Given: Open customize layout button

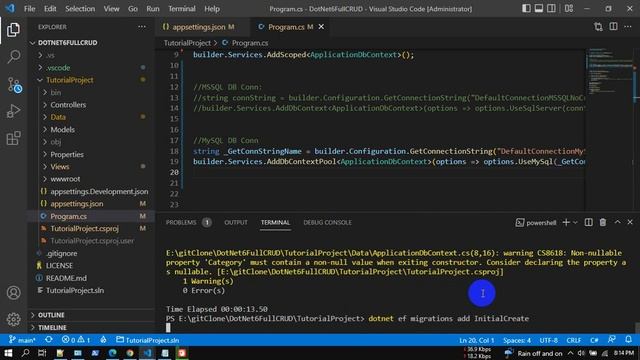Looking at the screenshot, I should (569, 9).
